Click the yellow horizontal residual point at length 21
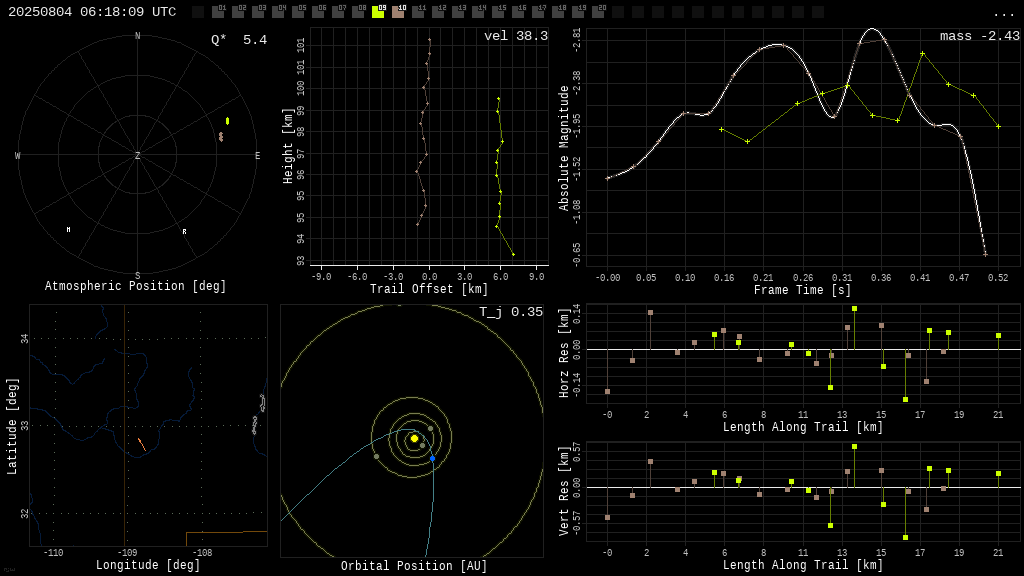 (999, 336)
